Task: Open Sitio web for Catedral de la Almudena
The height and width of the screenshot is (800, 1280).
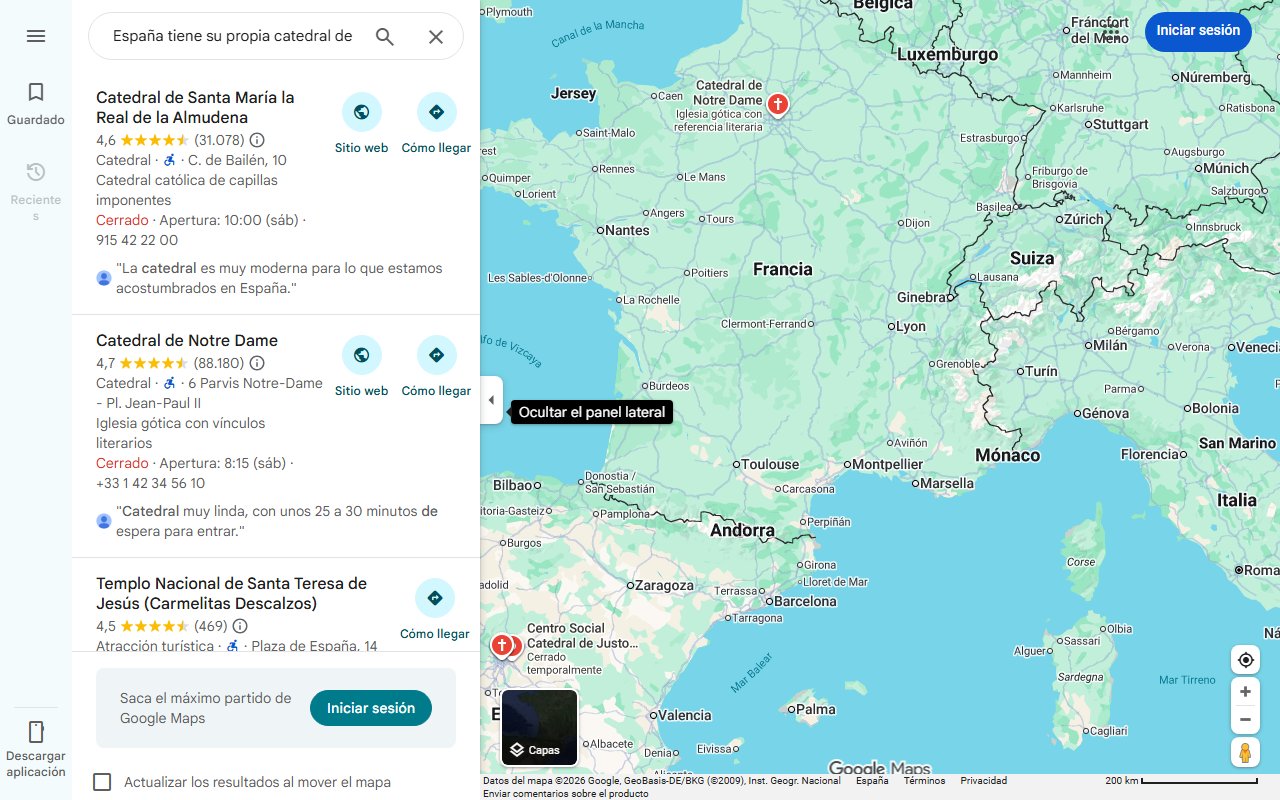Action: click(x=361, y=111)
